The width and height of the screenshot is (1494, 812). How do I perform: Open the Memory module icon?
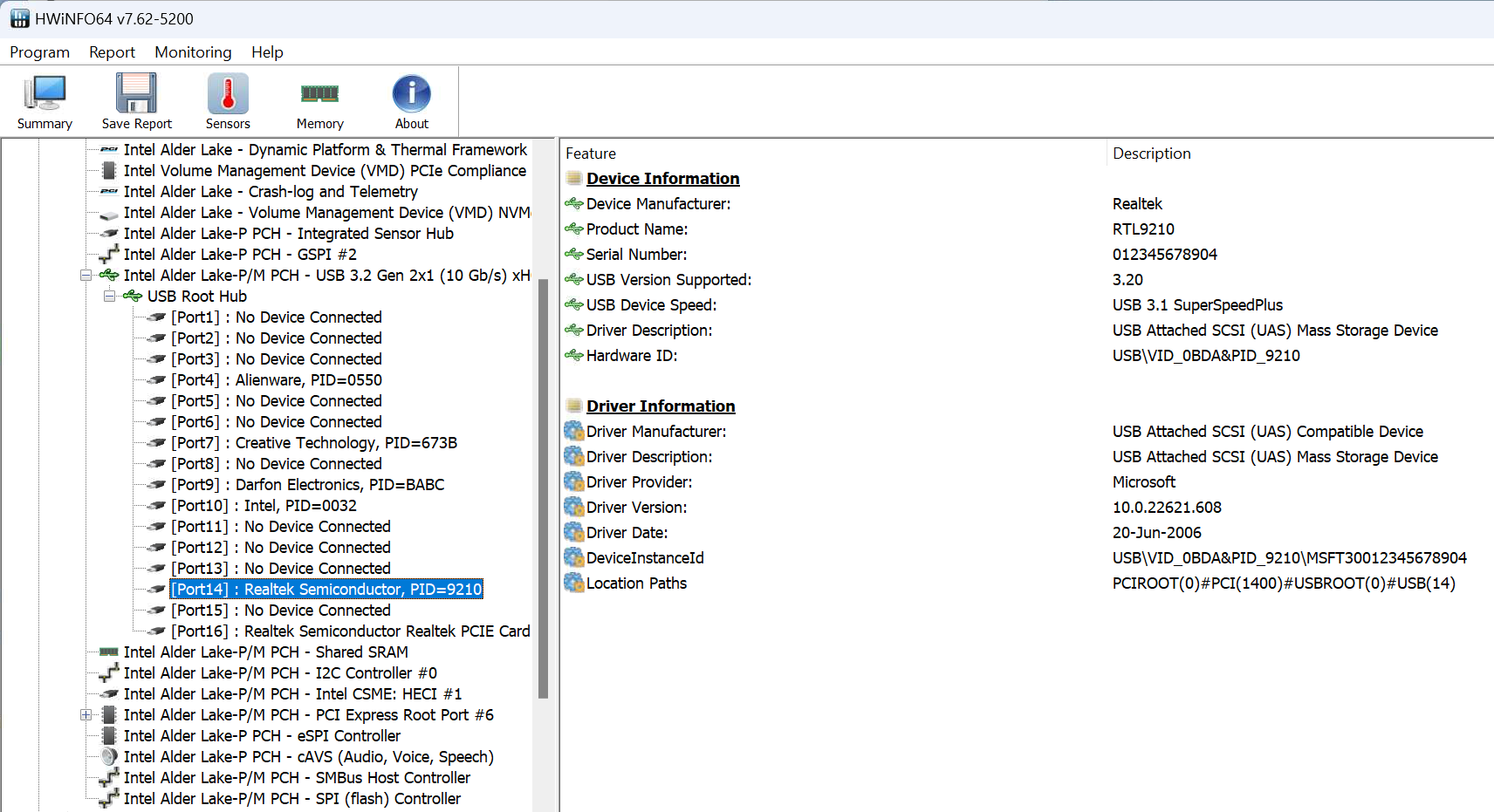click(319, 93)
